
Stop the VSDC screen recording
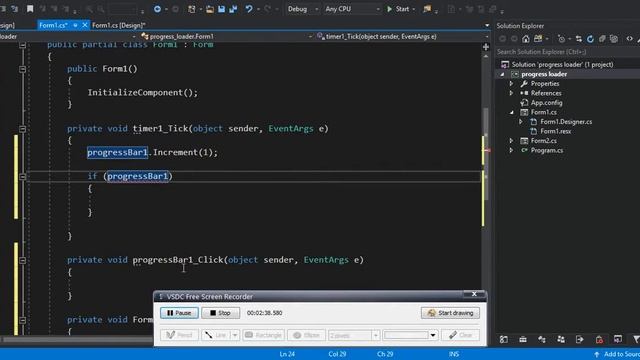tap(220, 313)
